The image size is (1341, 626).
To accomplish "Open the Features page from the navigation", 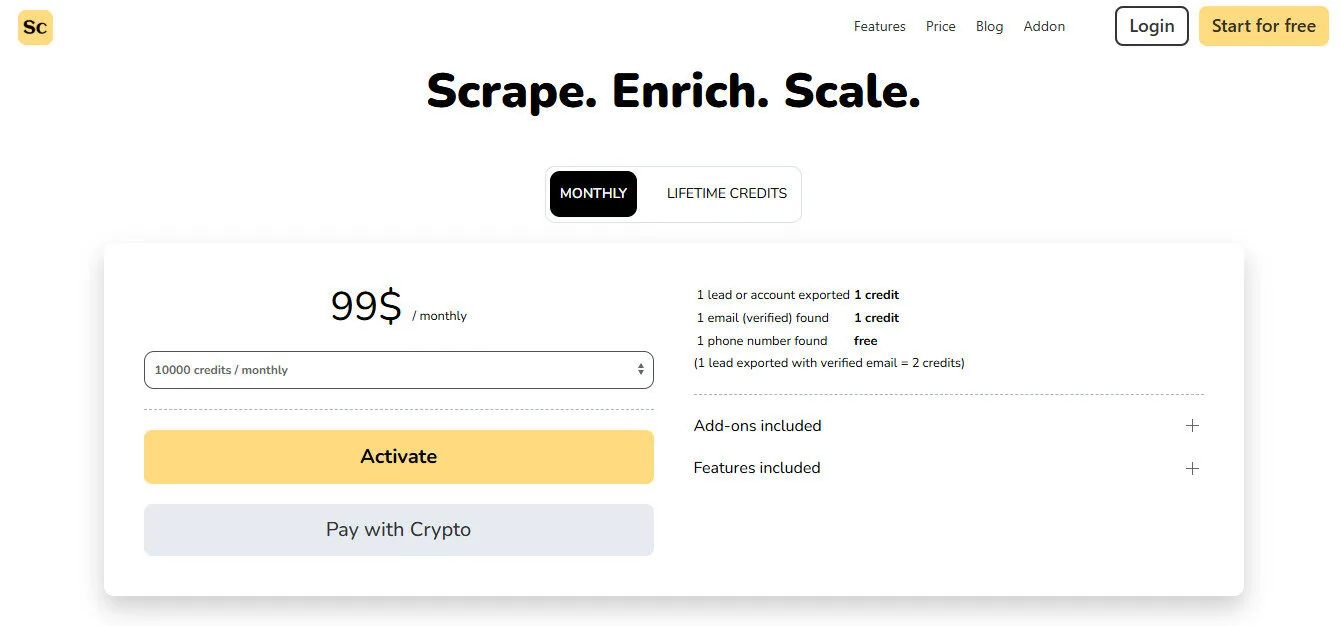I will [879, 26].
